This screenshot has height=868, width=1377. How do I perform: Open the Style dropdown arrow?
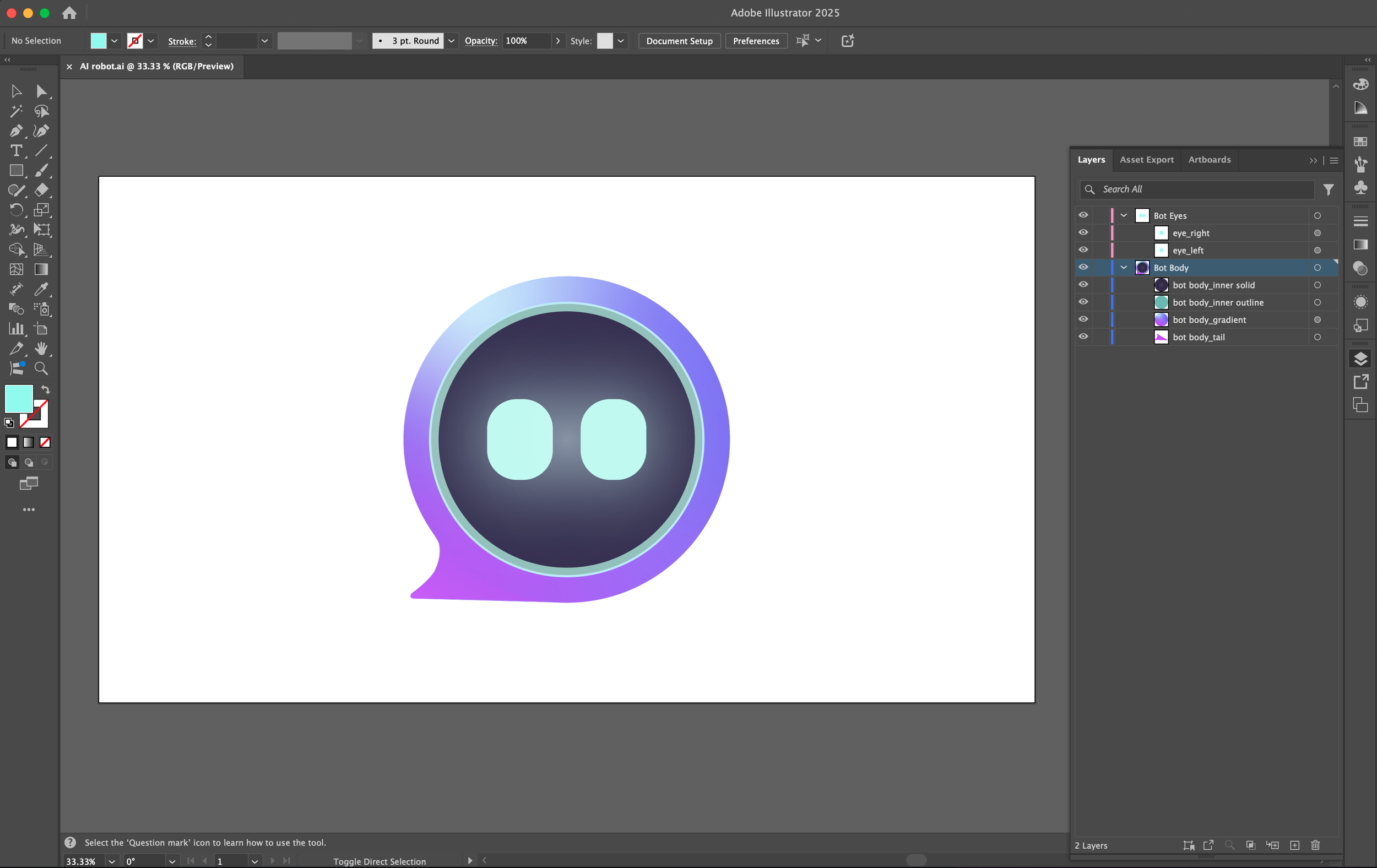(620, 41)
